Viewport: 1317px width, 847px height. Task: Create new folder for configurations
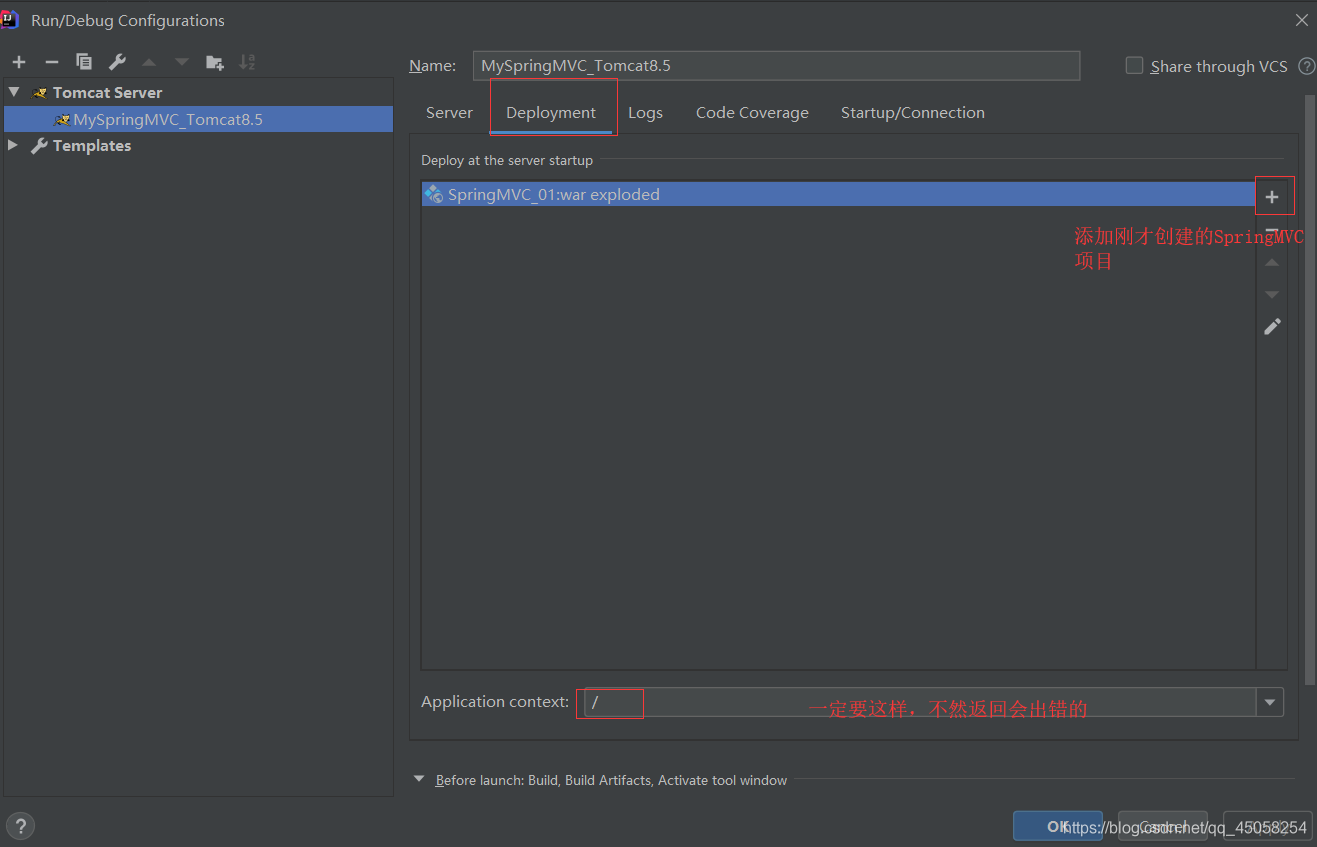pos(215,62)
